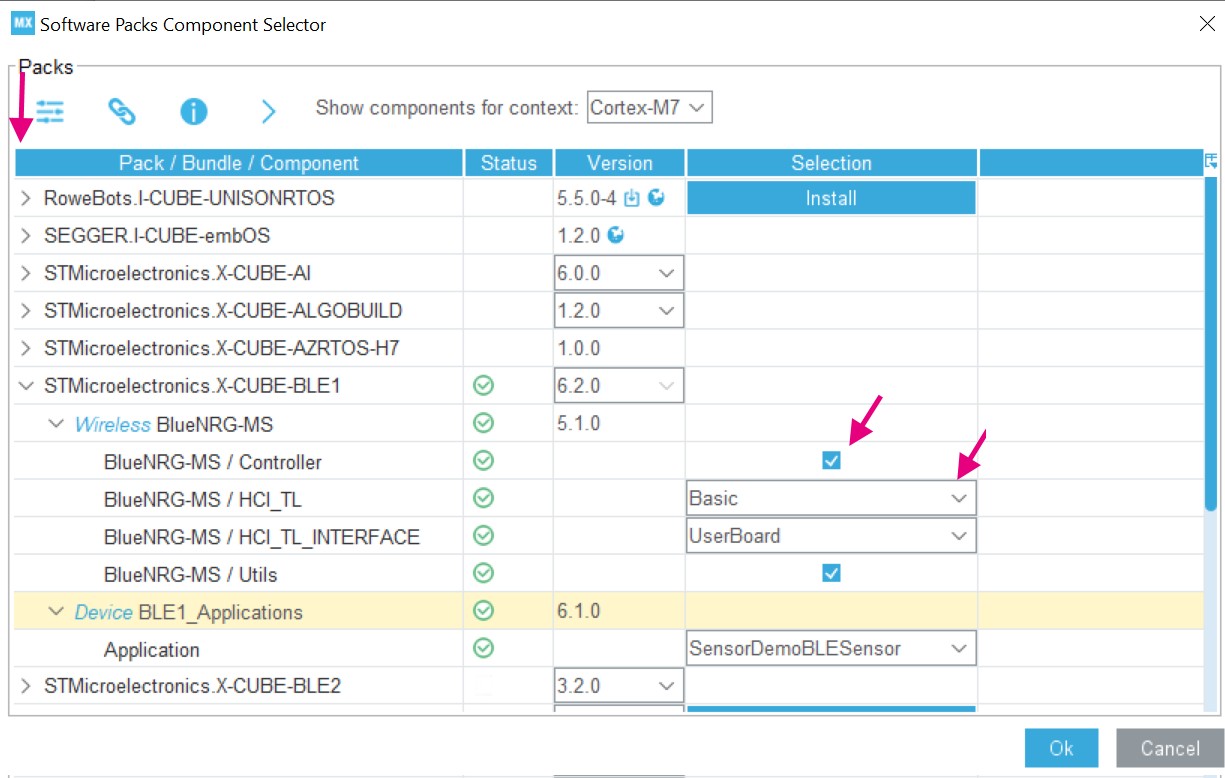
Task: Click the Pack / Bundle / Component column header
Action: 239,163
